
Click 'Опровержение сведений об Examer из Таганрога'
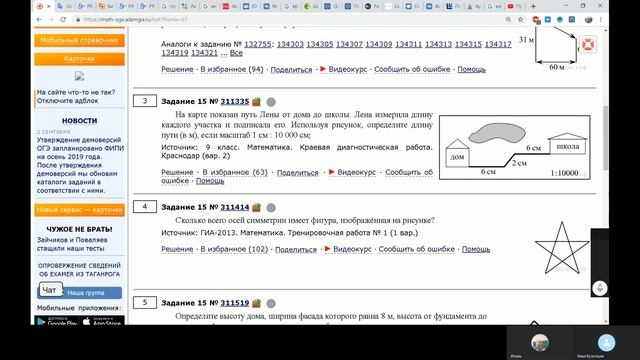pyautogui.click(x=79, y=270)
